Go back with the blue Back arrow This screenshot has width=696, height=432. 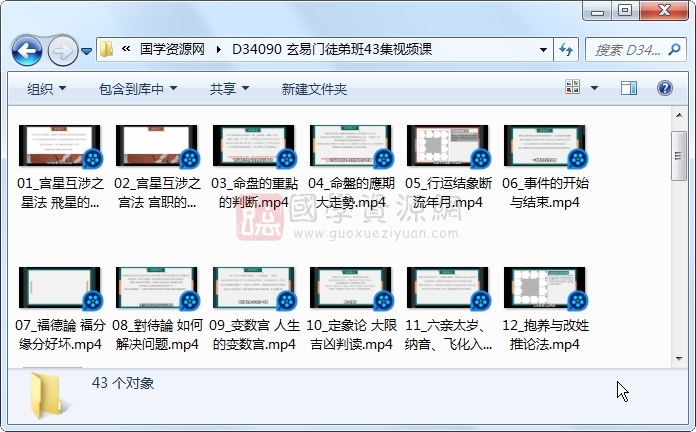click(x=27, y=51)
